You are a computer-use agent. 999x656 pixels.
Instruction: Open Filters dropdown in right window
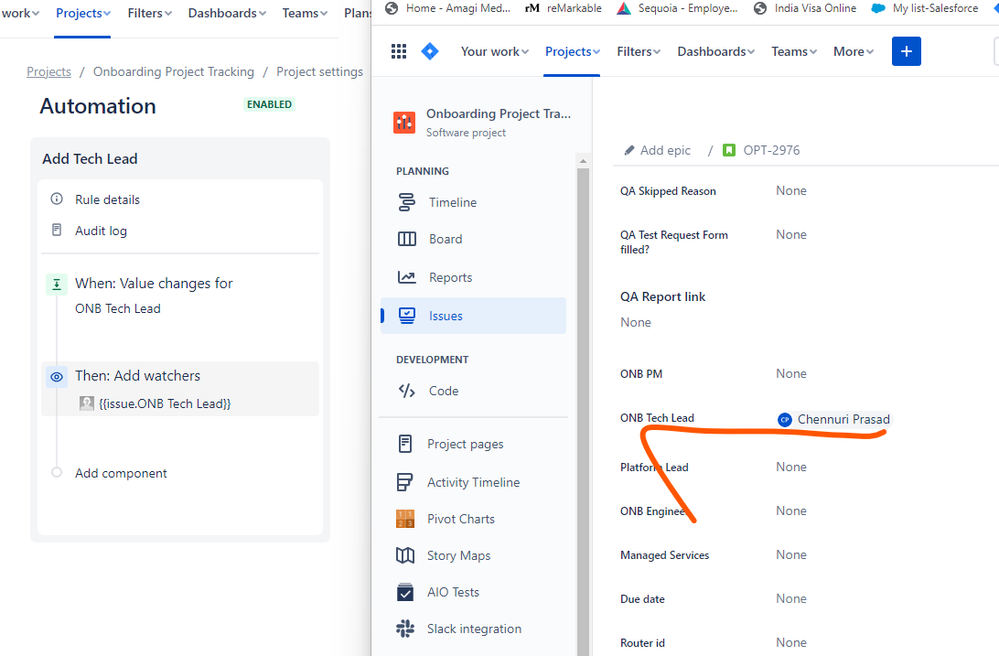[638, 52]
